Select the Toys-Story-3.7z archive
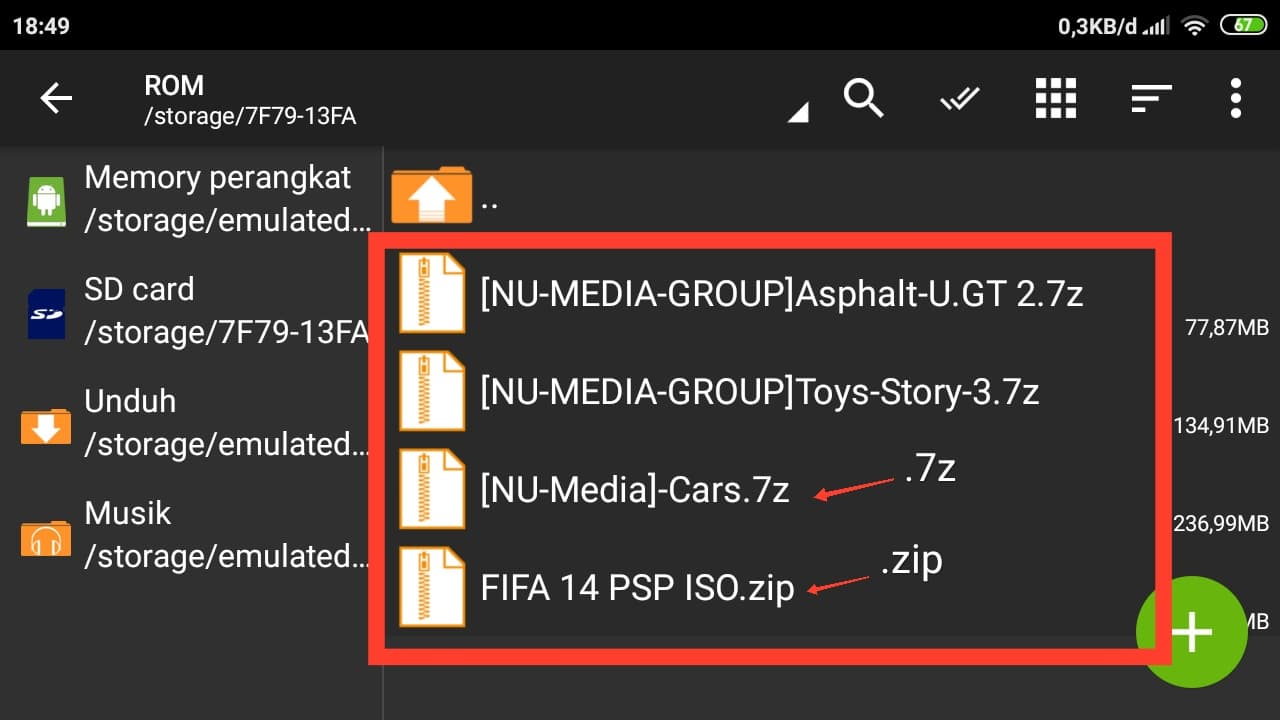The width and height of the screenshot is (1280, 720). coord(759,392)
